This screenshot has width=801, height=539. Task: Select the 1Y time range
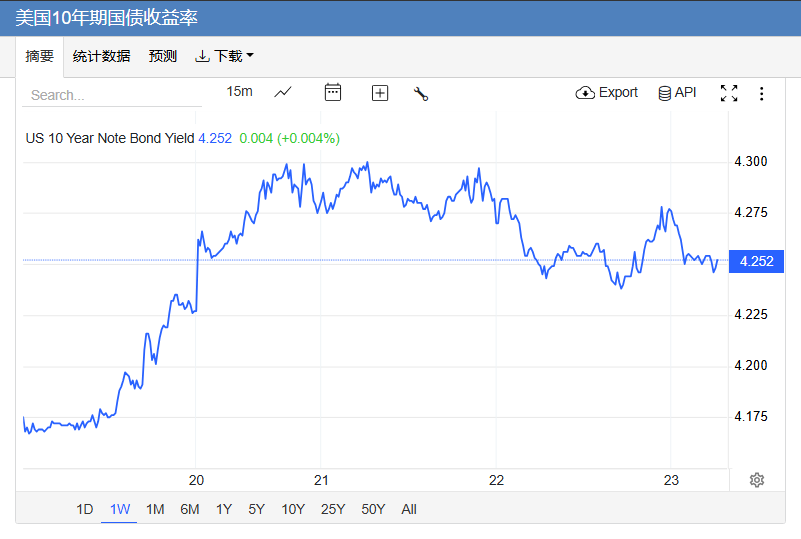224,509
